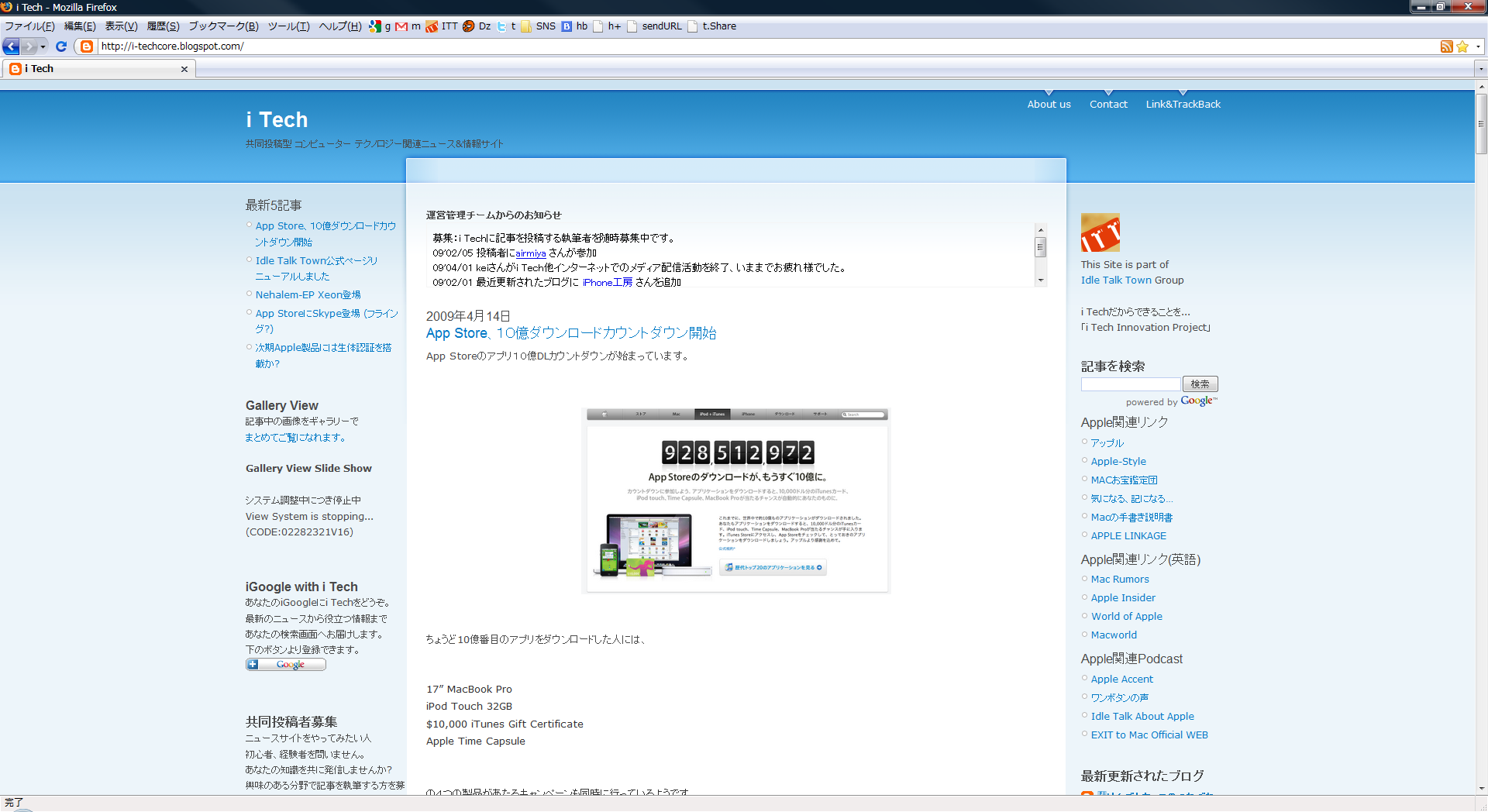The height and width of the screenshot is (812, 1488).
Task: Open the Apple Accent podcast link
Action: point(1122,680)
